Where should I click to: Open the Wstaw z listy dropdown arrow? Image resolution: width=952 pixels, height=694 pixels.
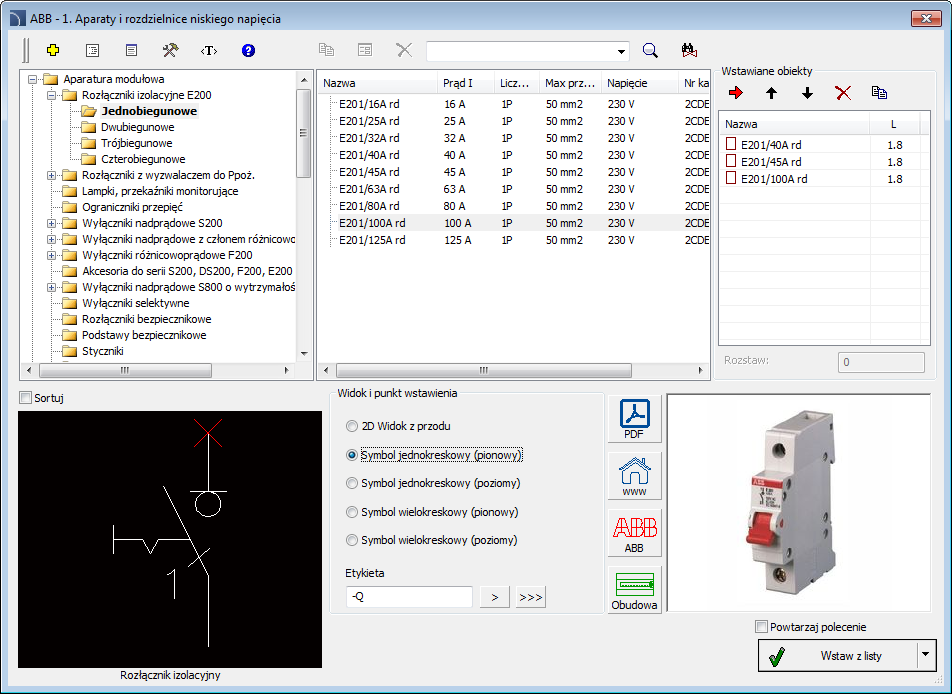pyautogui.click(x=925, y=655)
